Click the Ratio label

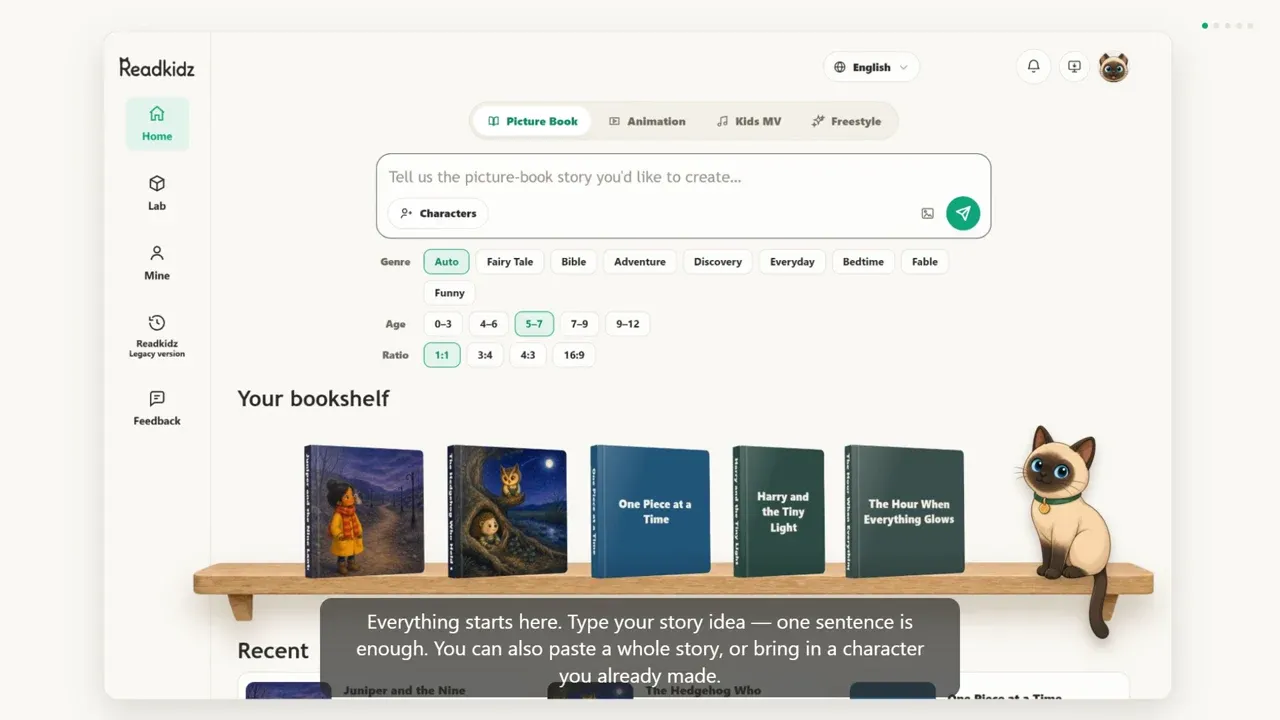[x=395, y=355]
